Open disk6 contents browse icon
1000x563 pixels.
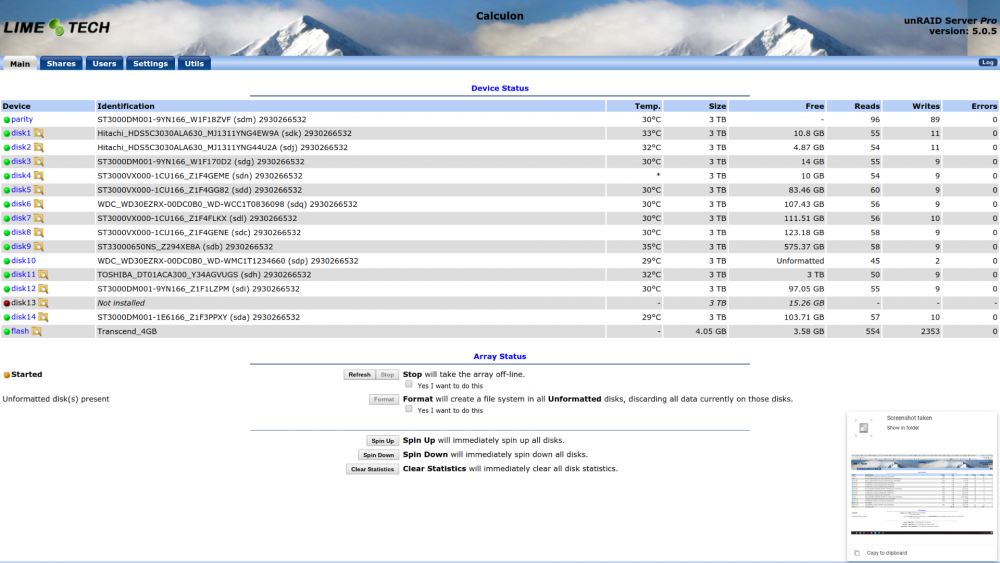(x=39, y=204)
